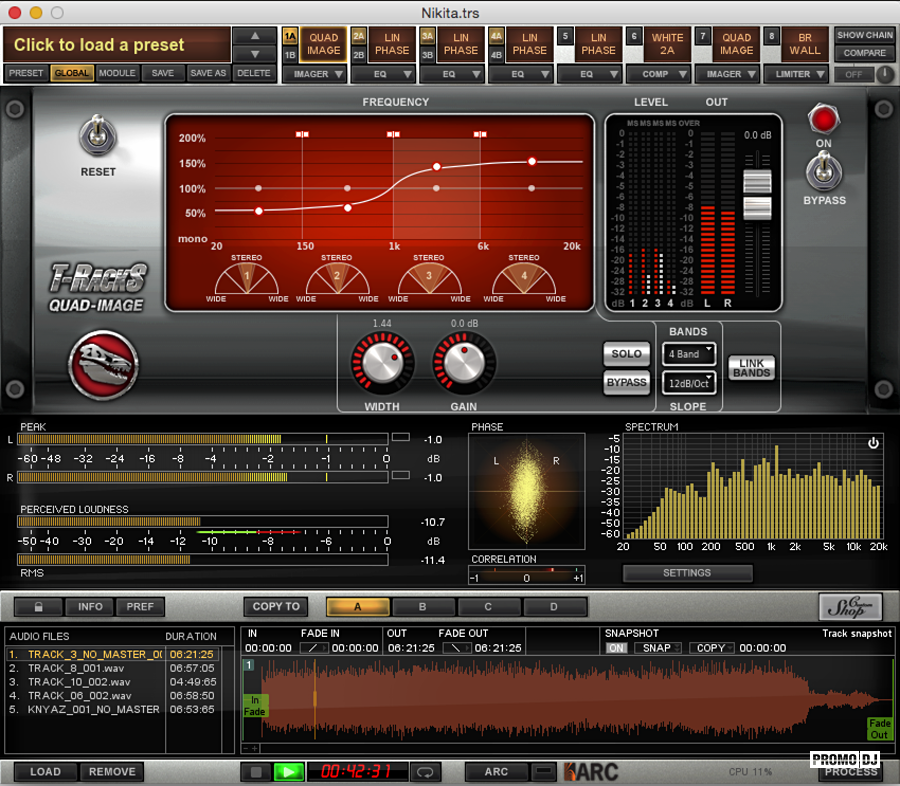Flip the RESET toggle switch
900x786 pixels.
(x=98, y=136)
